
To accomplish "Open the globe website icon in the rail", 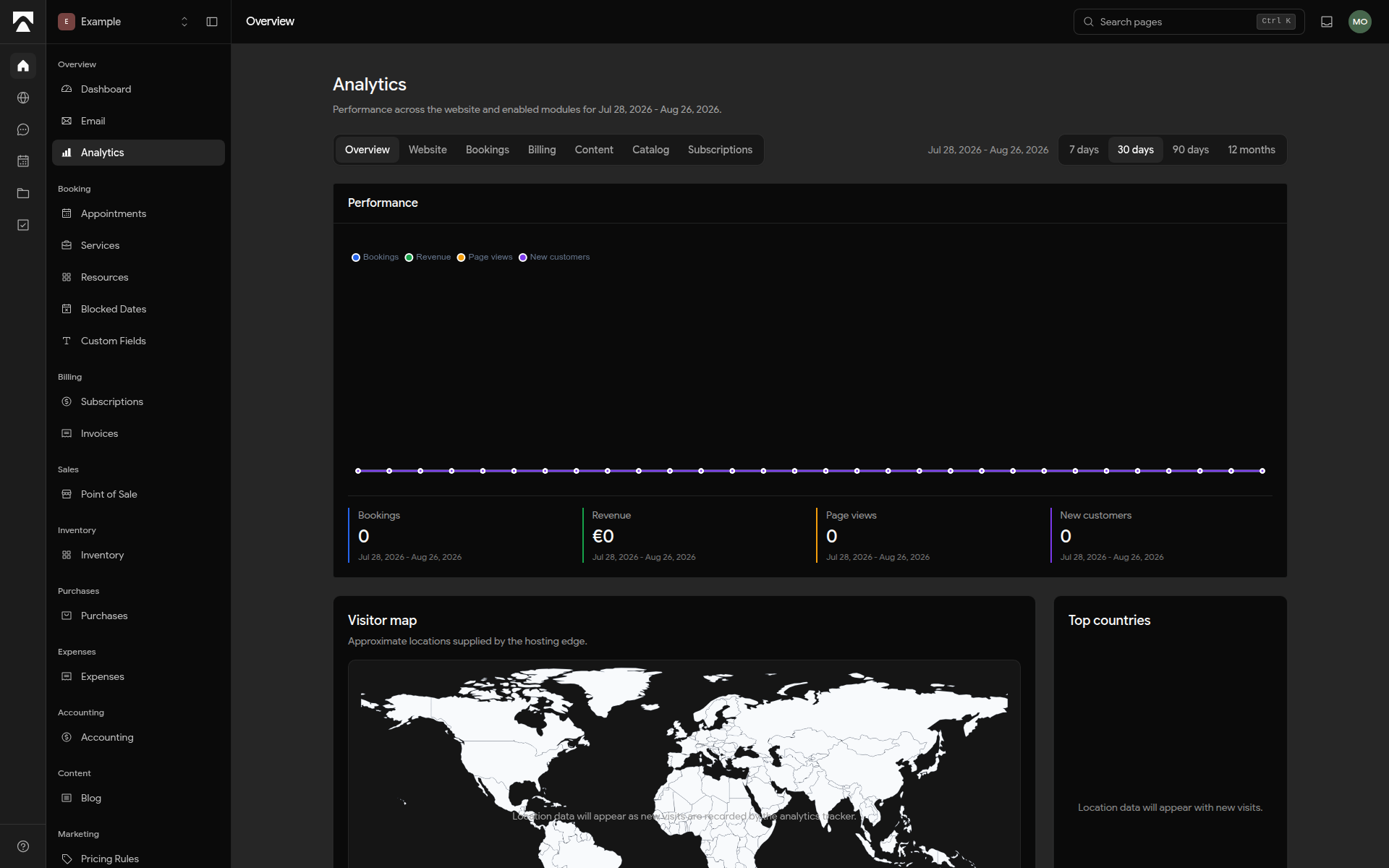I will point(23,98).
